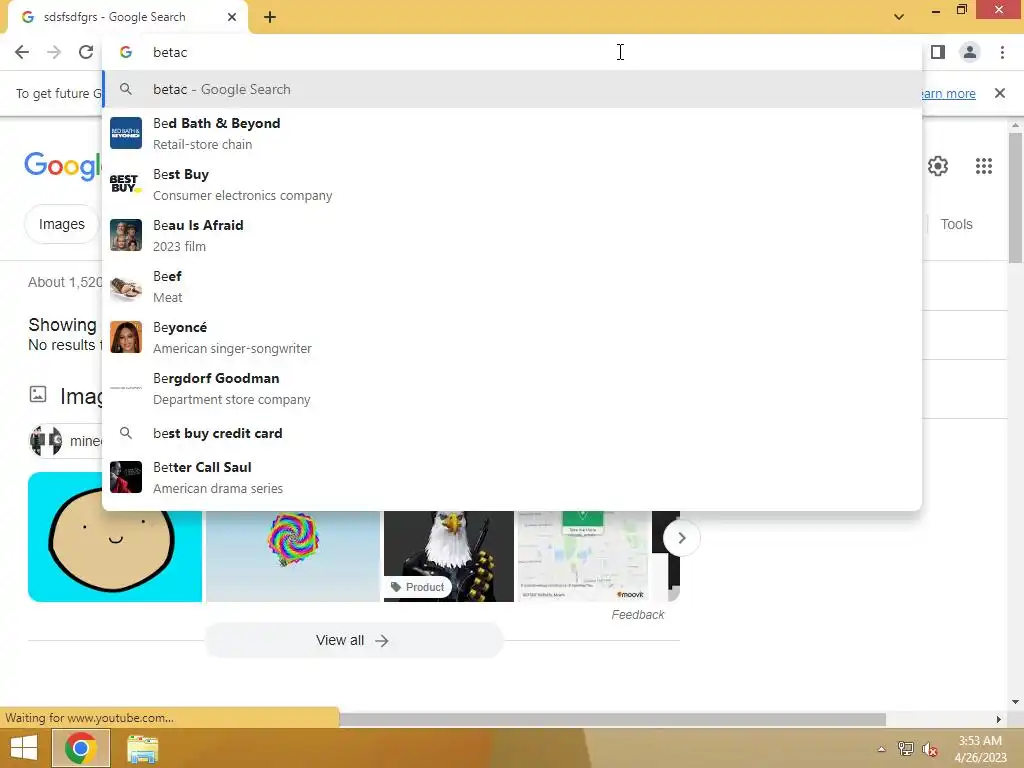
Task: Open the bald eagle Product image
Action: [x=449, y=556]
